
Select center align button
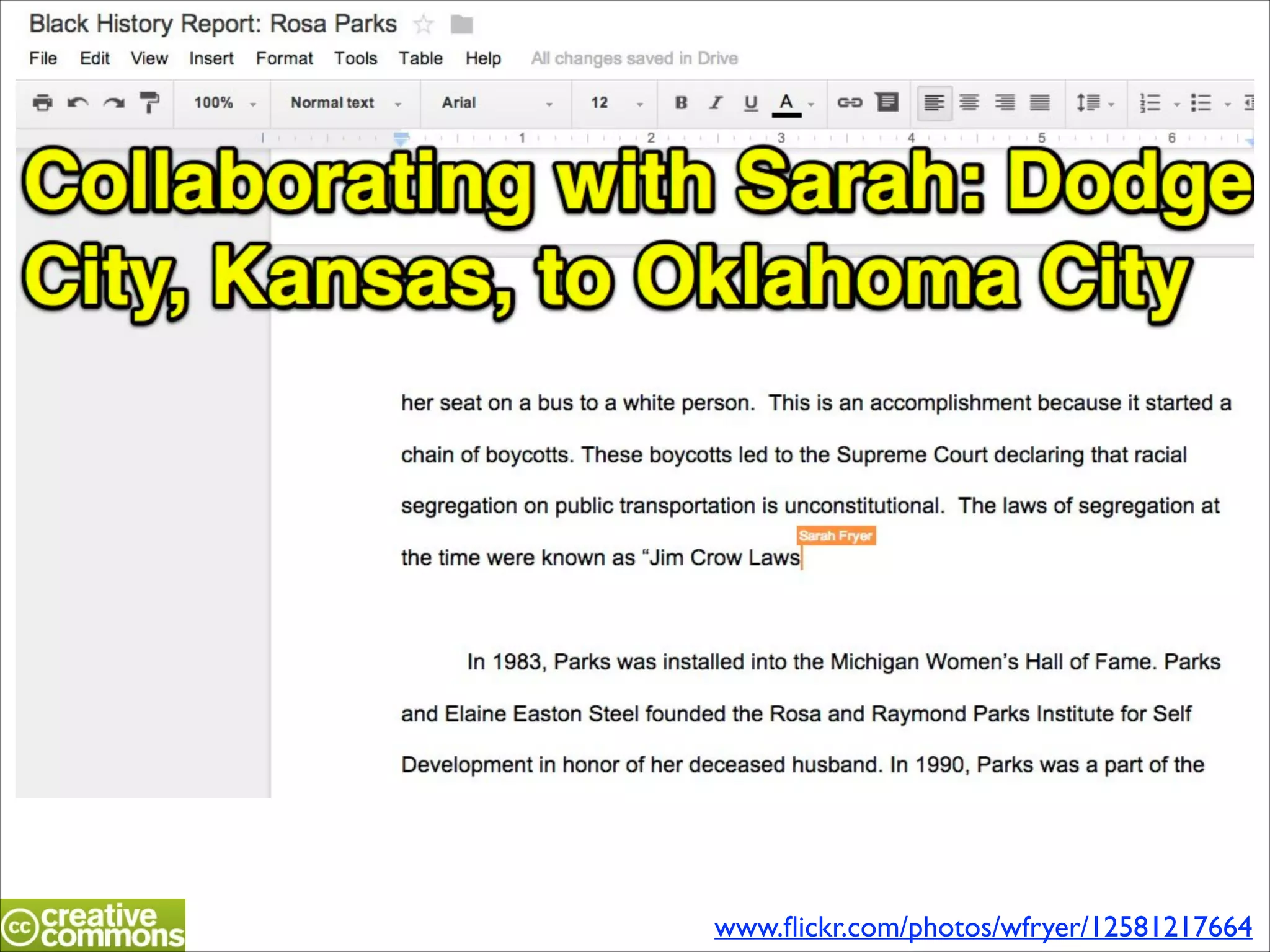click(969, 102)
